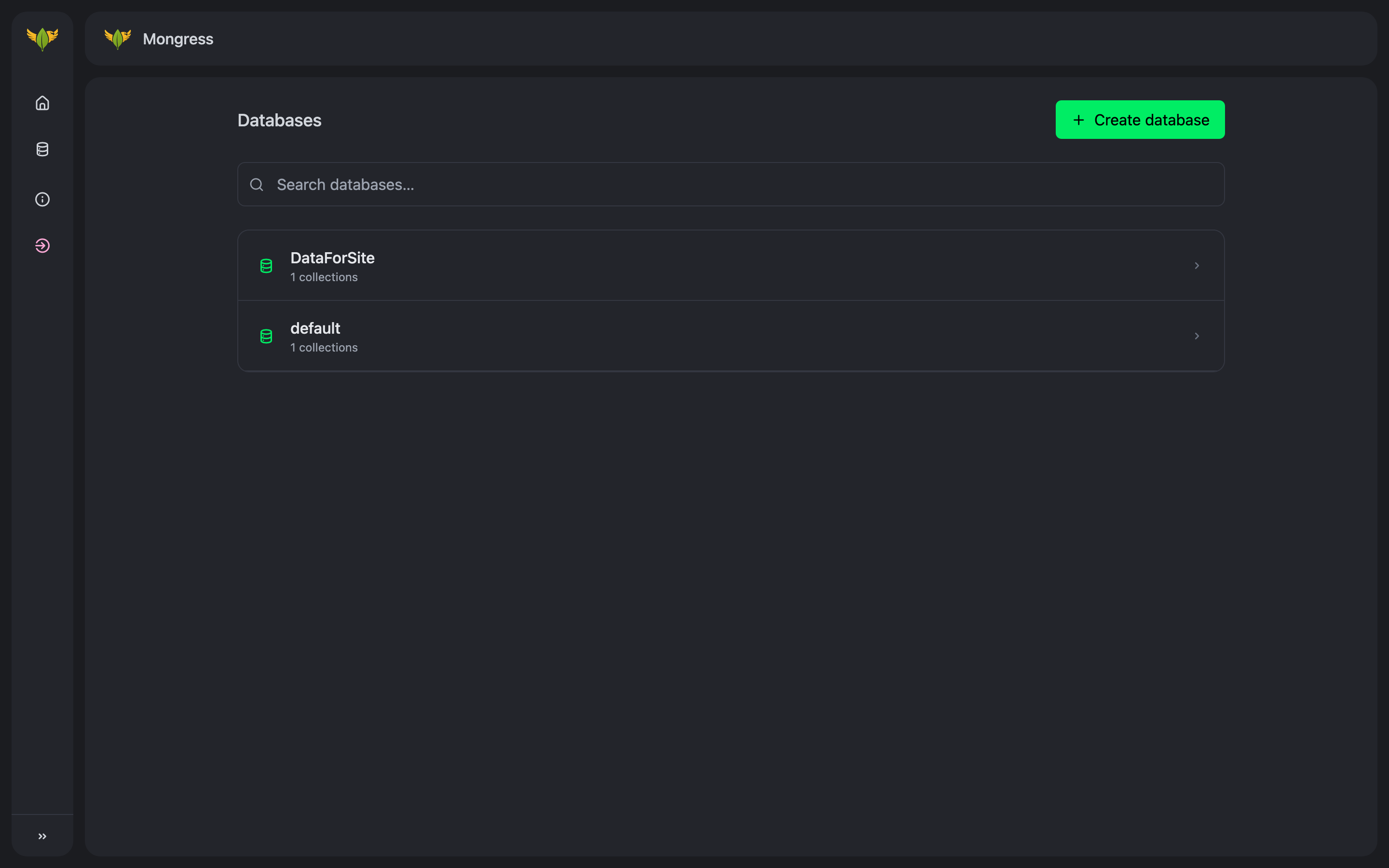The width and height of the screenshot is (1389, 868).
Task: Select the default database entry
Action: tap(689, 337)
